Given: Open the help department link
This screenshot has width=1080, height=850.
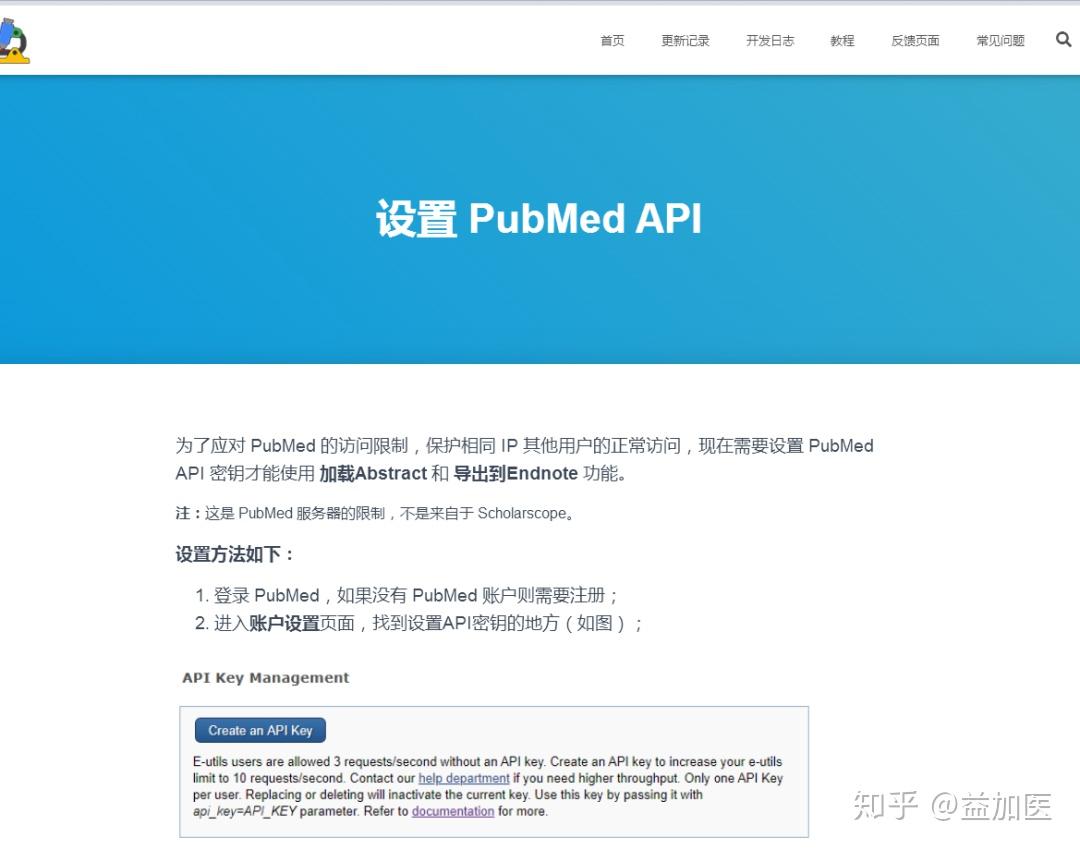Looking at the screenshot, I should click(x=462, y=778).
